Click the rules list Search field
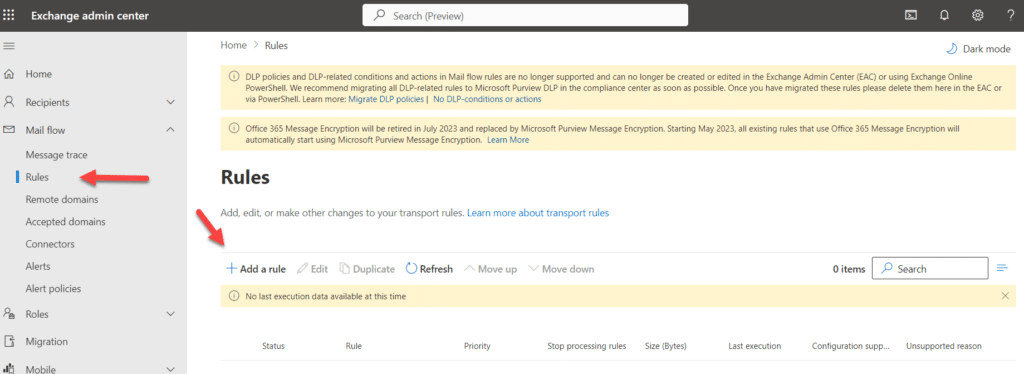 tap(930, 268)
